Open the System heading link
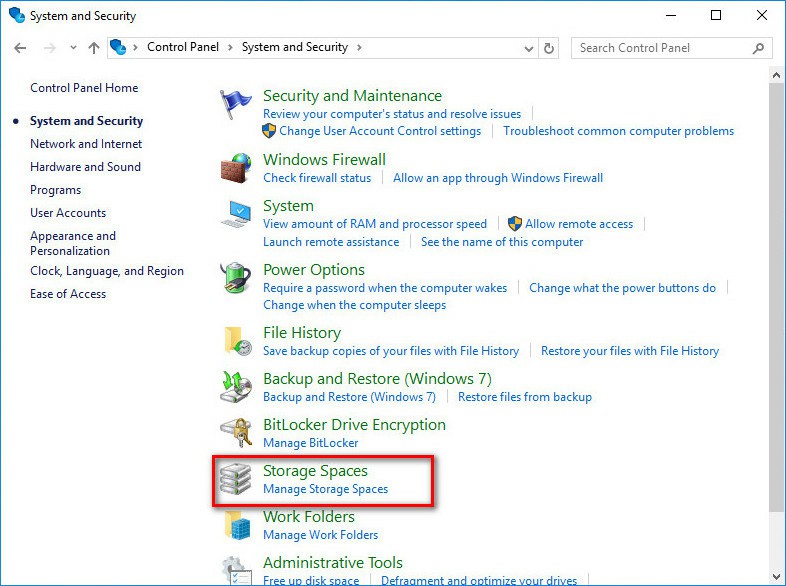This screenshot has width=786, height=586. [288, 206]
